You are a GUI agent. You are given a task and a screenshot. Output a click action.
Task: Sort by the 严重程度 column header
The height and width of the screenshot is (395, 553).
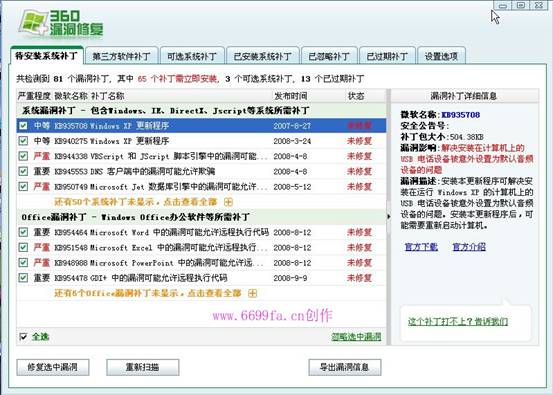(34, 96)
